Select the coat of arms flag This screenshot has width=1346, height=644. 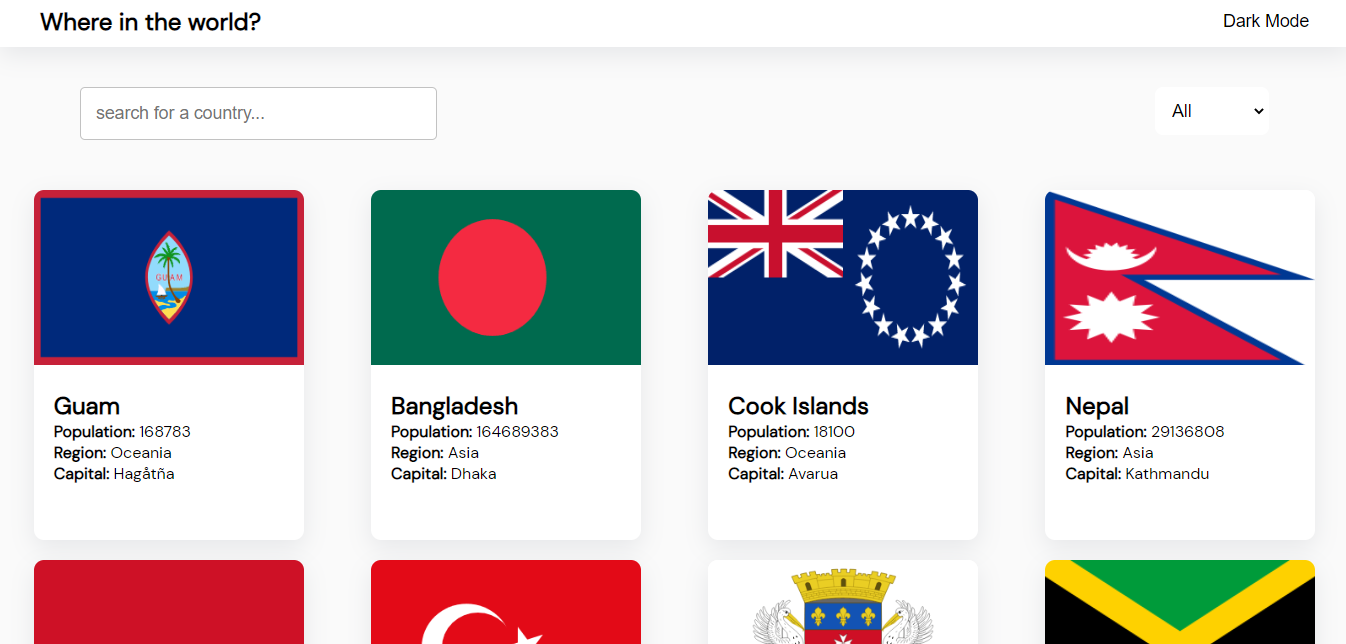pos(843,602)
